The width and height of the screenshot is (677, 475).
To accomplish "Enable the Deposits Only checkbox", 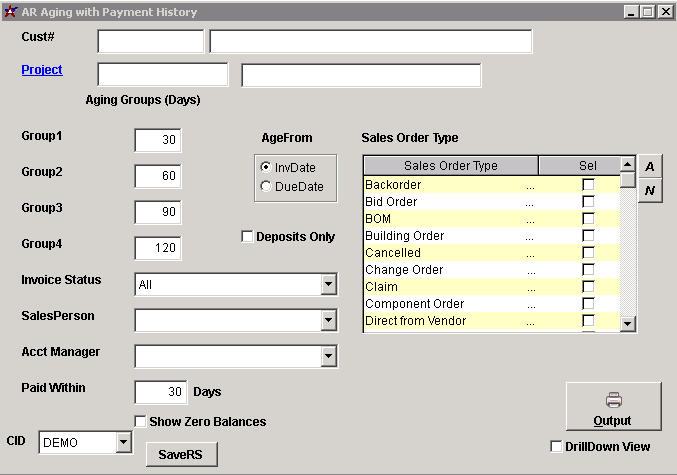I will click(247, 237).
